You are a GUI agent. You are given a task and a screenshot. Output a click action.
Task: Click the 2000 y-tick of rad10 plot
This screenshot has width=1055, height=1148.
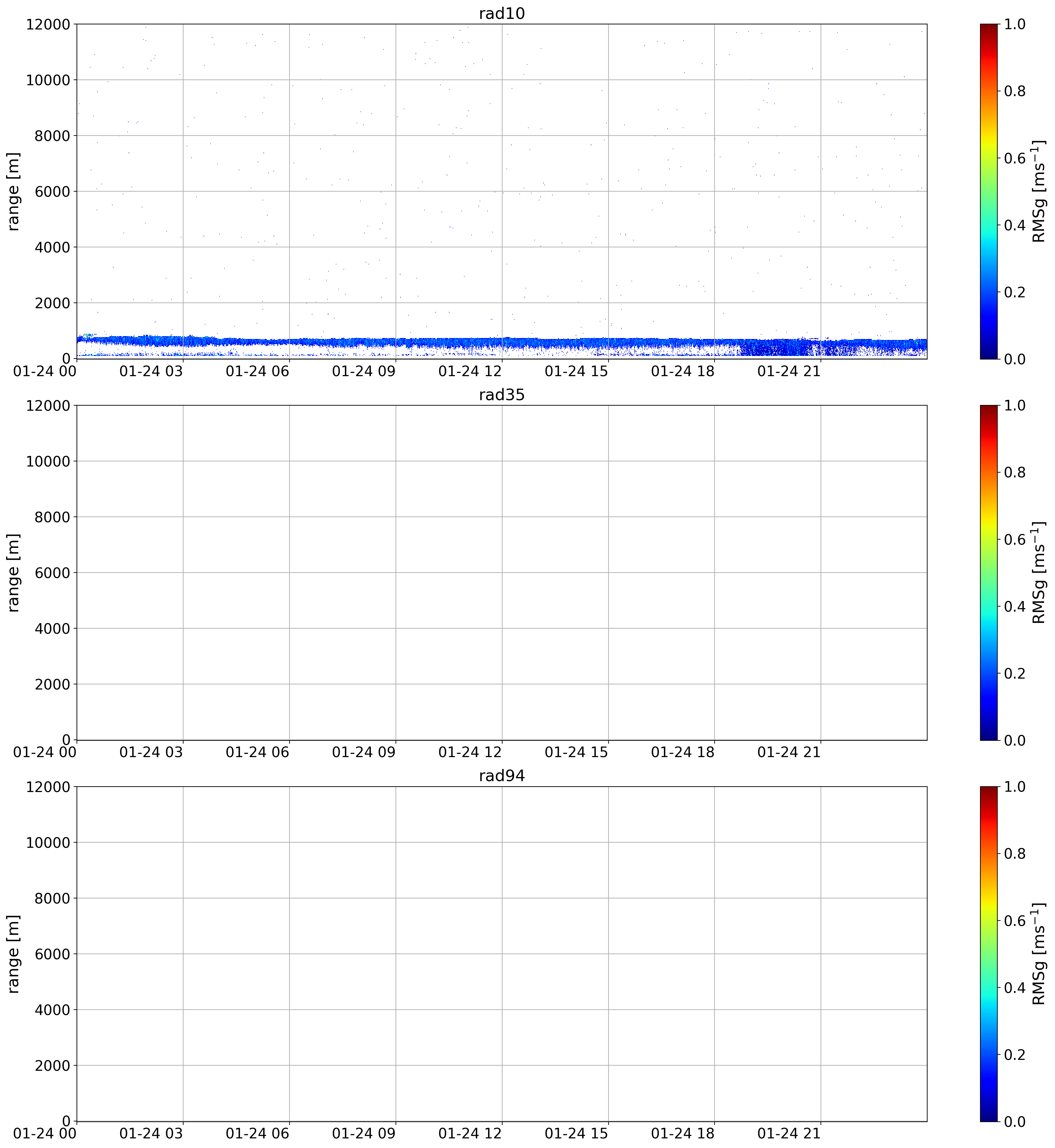click(x=52, y=303)
